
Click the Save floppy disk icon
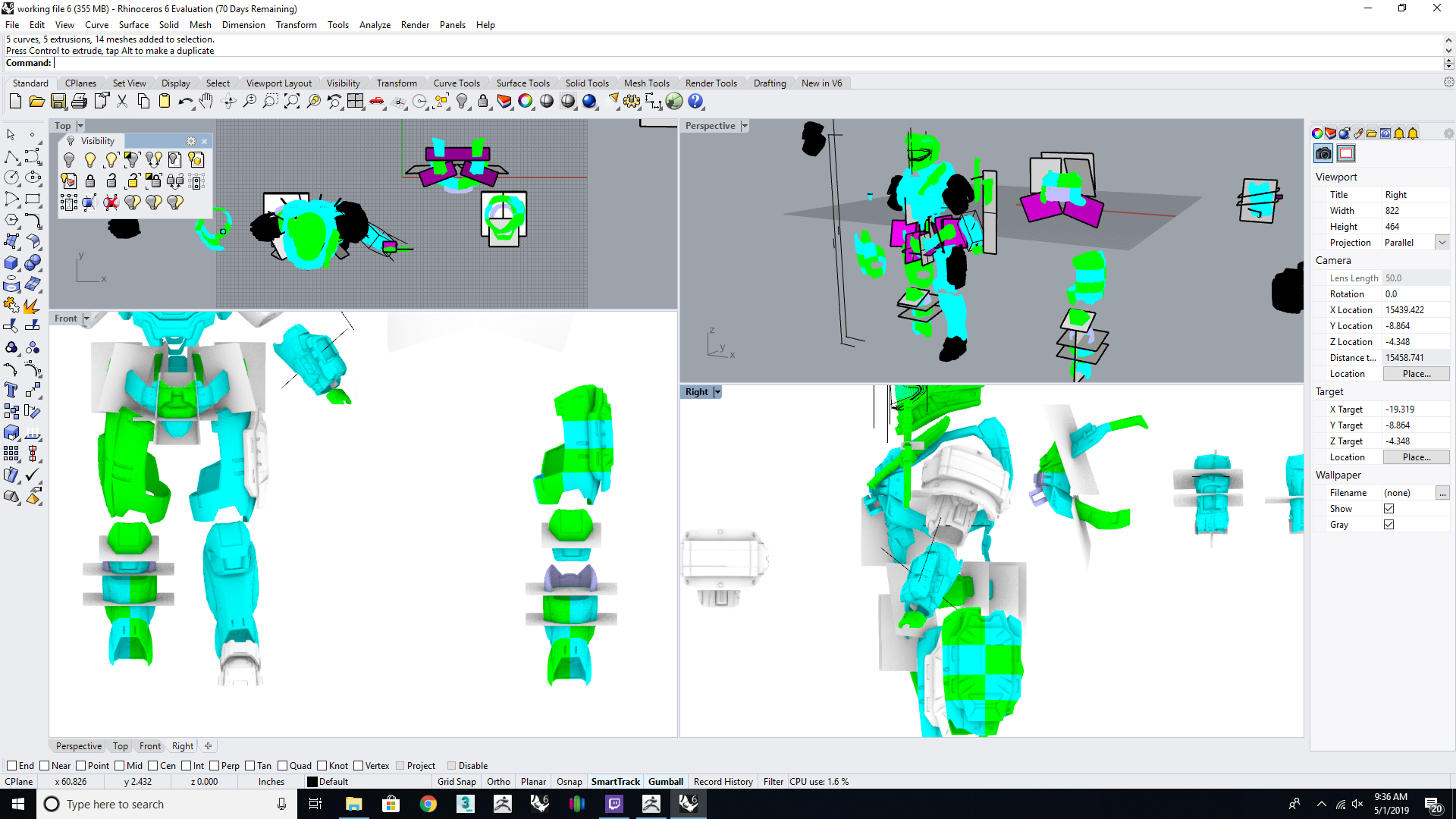58,102
